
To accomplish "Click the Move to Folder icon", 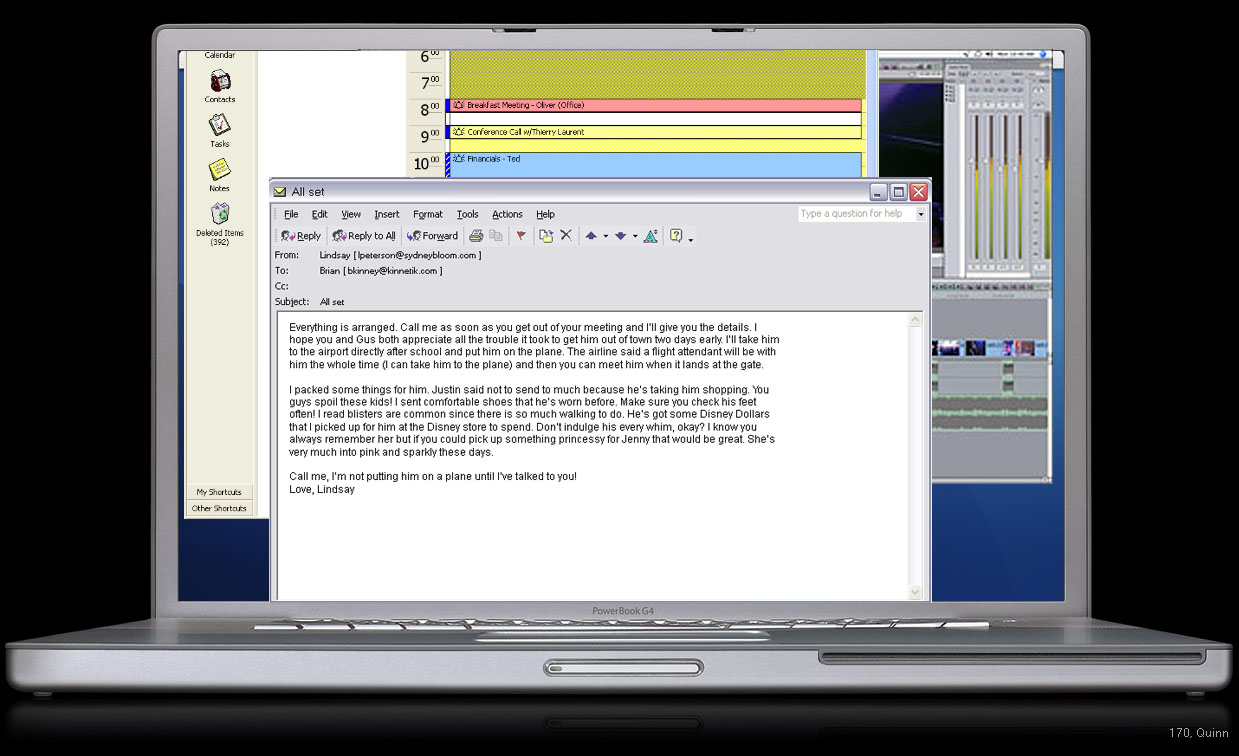I will click(x=546, y=236).
